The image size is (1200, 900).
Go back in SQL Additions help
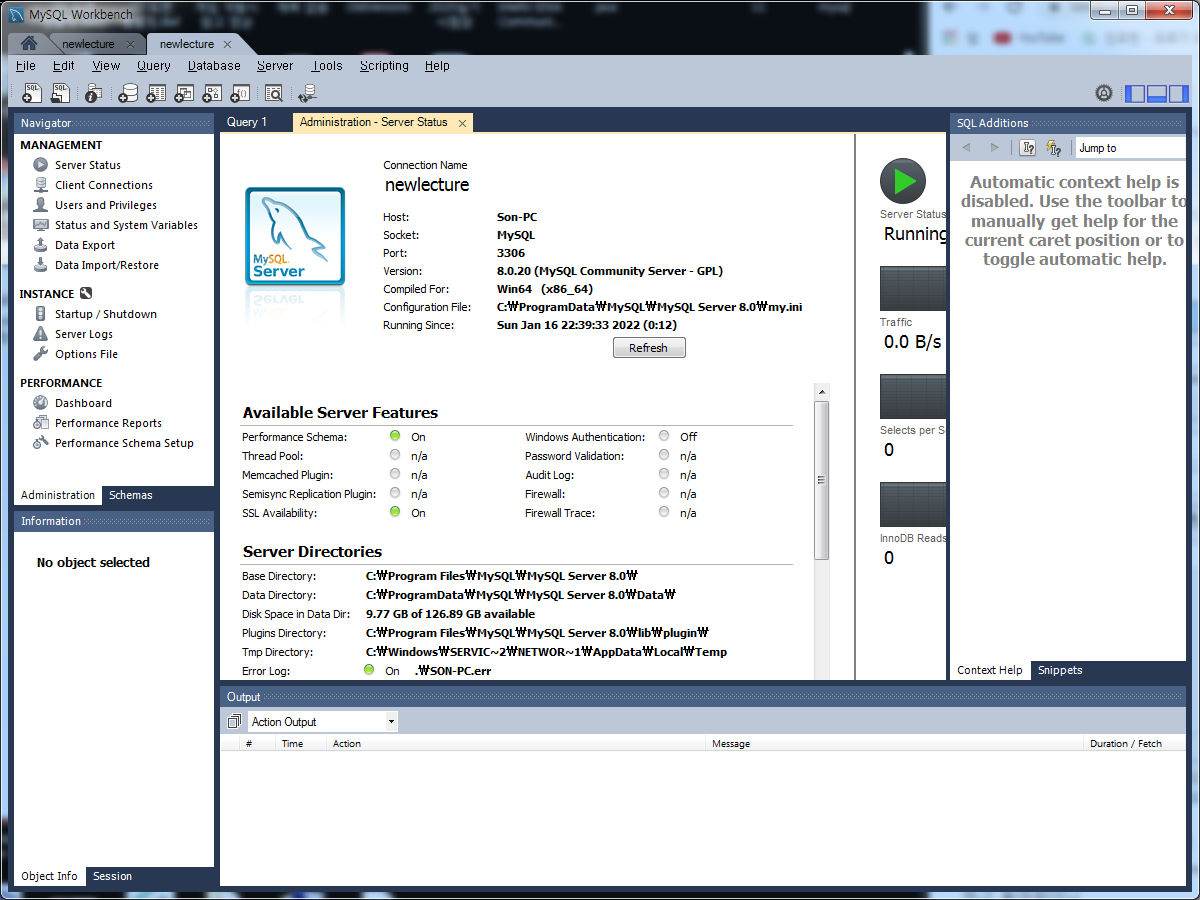966,148
